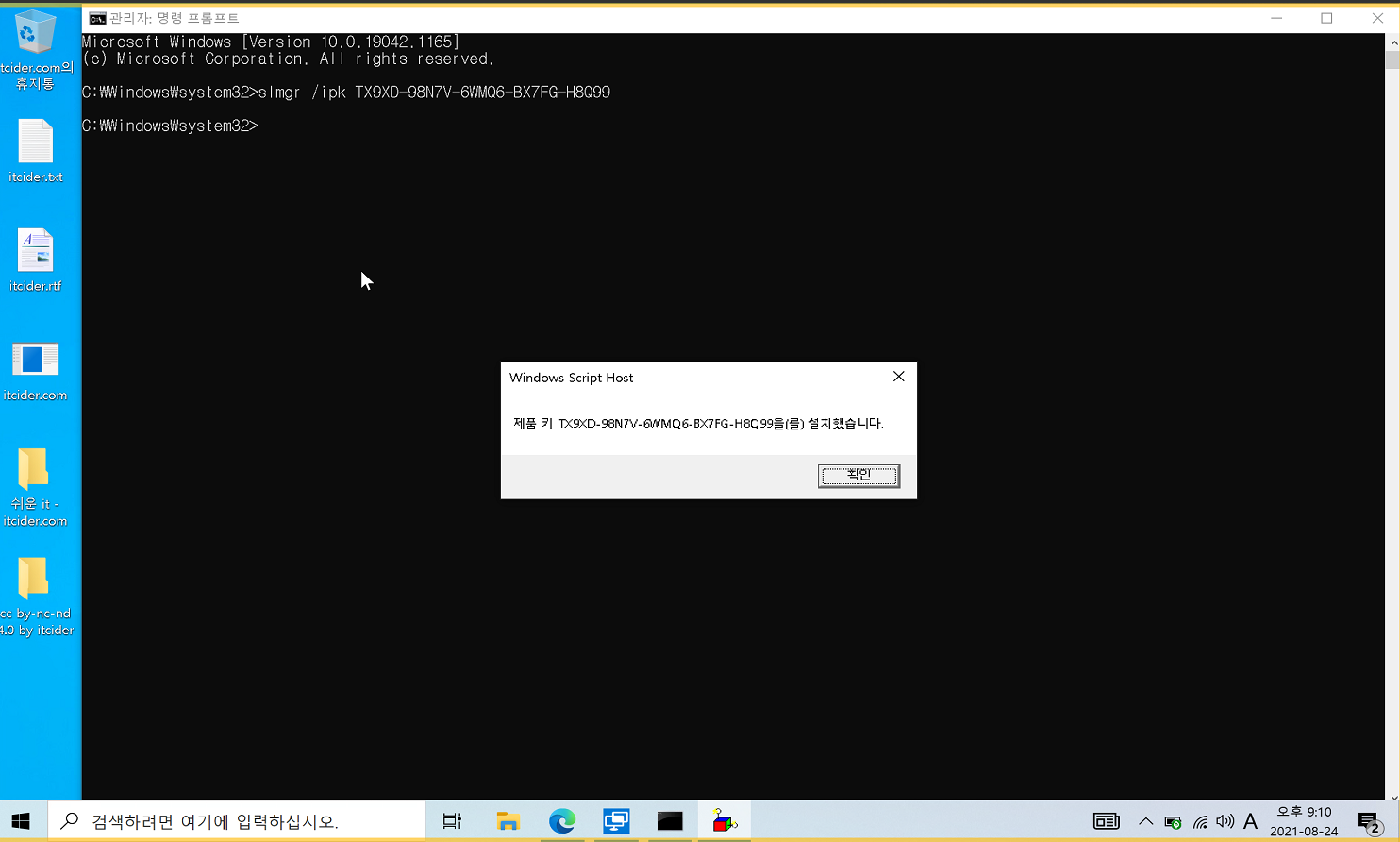Click the product key installed message text
Viewport: 1400px width, 842px height.
pyautogui.click(x=698, y=423)
